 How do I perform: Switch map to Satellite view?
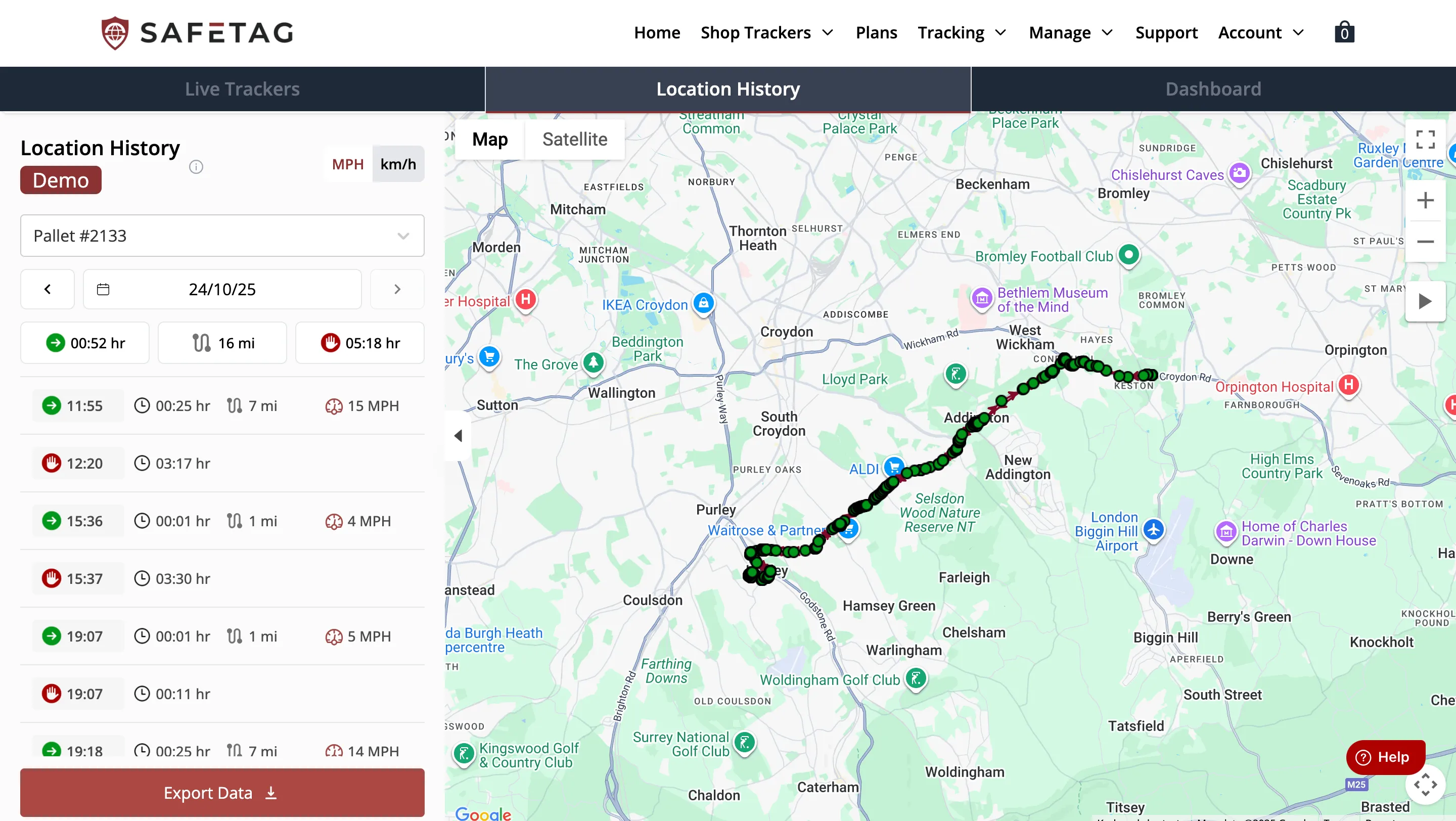(574, 140)
